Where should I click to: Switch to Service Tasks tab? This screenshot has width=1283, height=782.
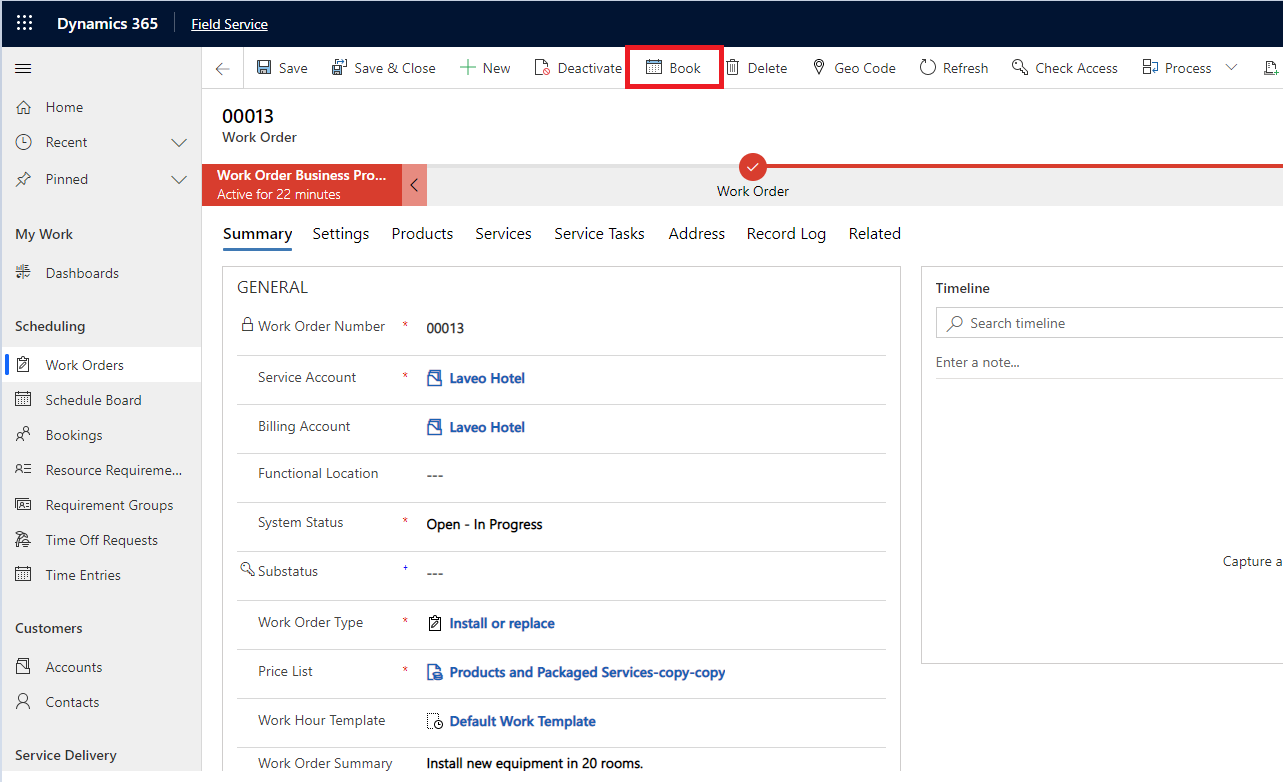click(x=599, y=234)
